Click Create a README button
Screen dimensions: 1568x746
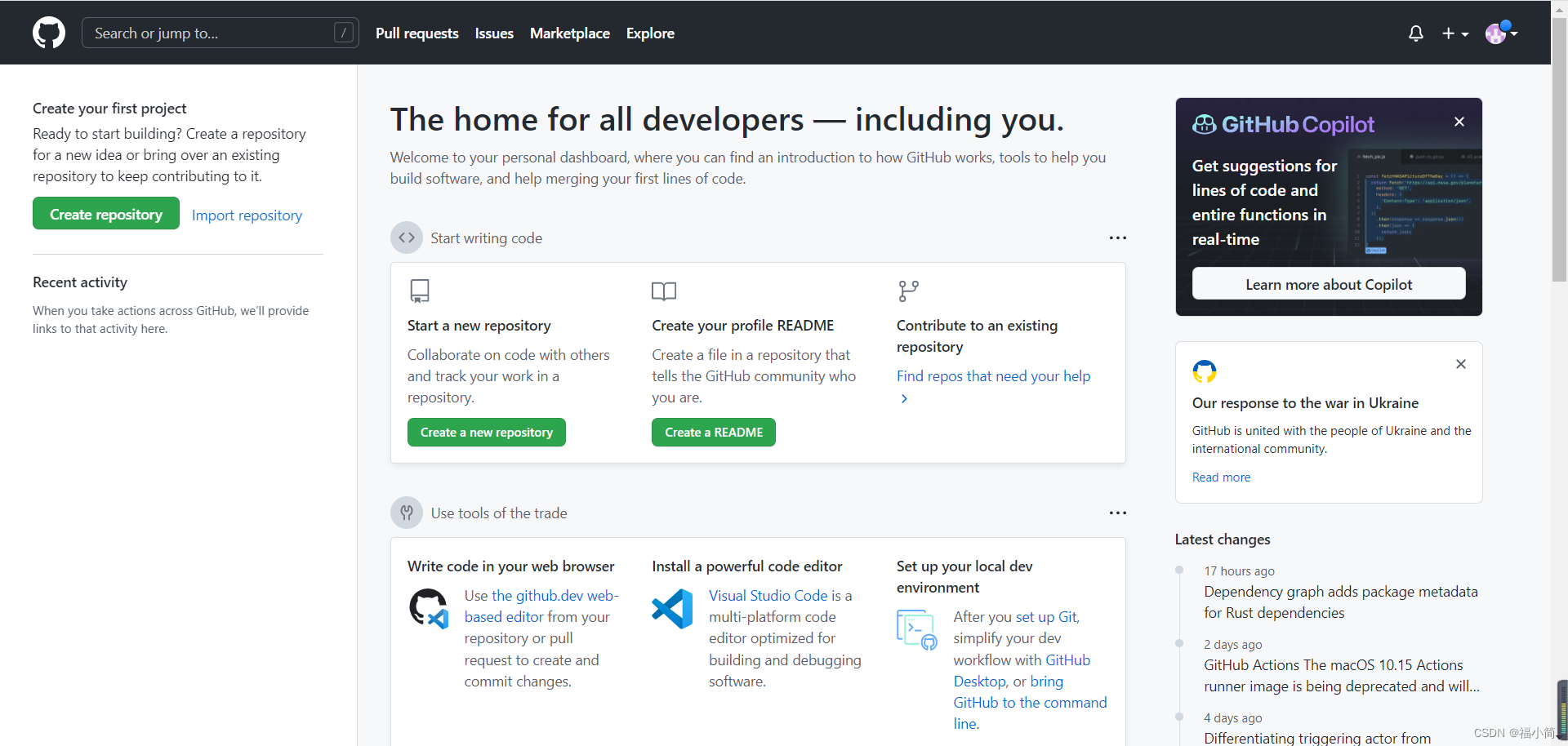[714, 433]
